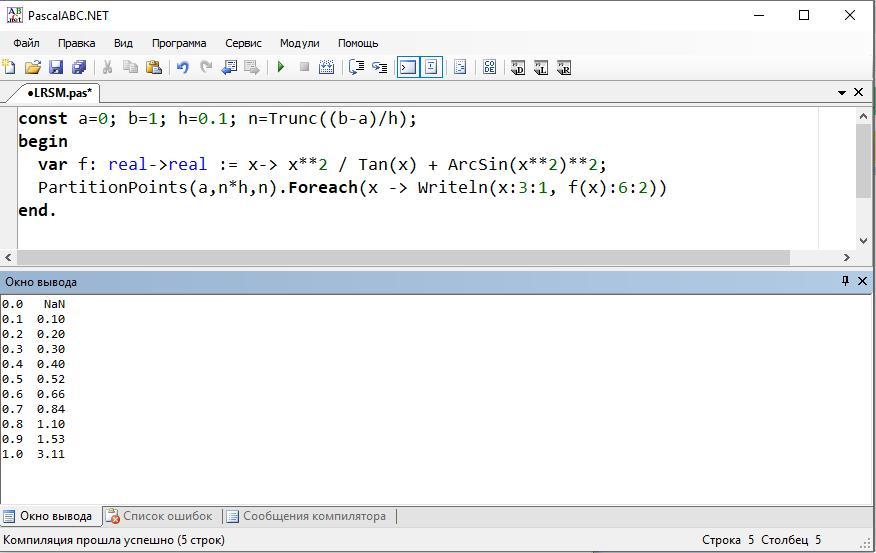Switch to the Сообщения компилятора tab
The width and height of the screenshot is (876, 553).
pos(307,516)
